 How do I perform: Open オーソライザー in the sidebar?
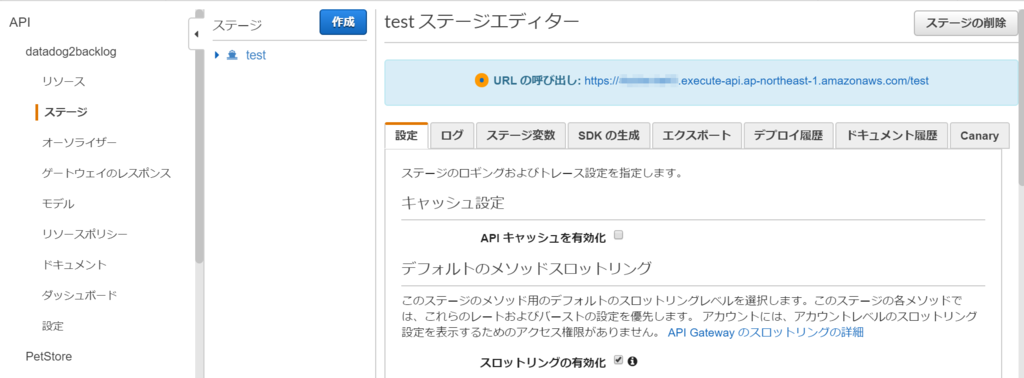(x=80, y=142)
